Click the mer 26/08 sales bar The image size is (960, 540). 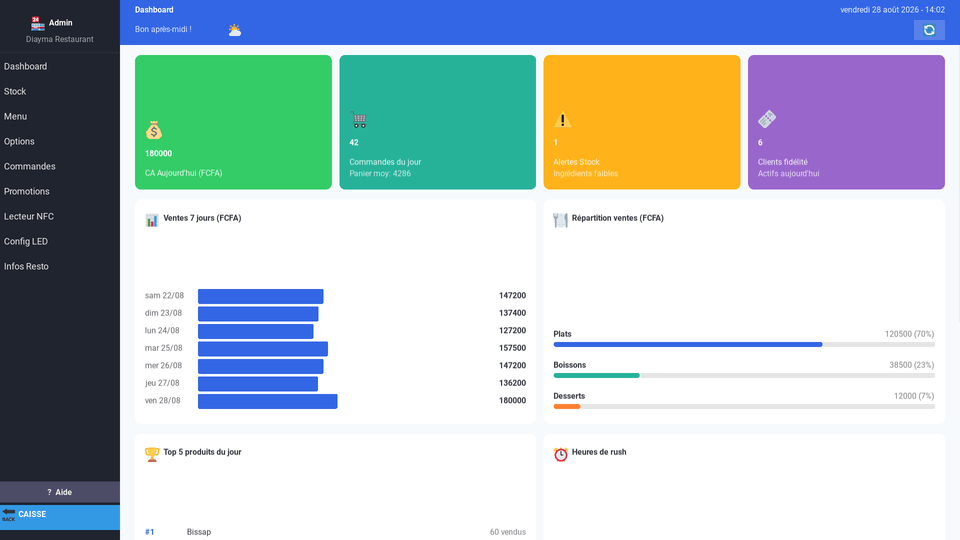261,366
